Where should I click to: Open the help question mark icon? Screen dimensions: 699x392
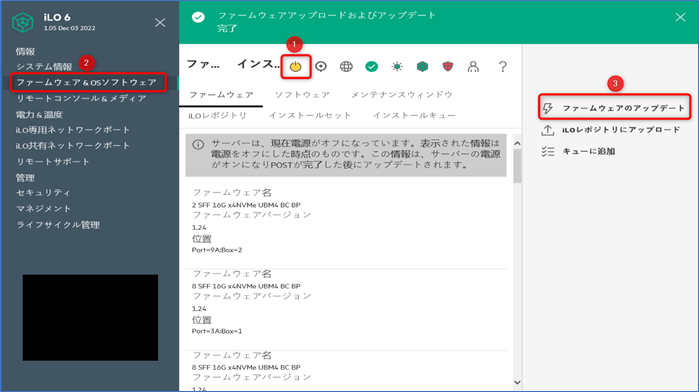(502, 66)
